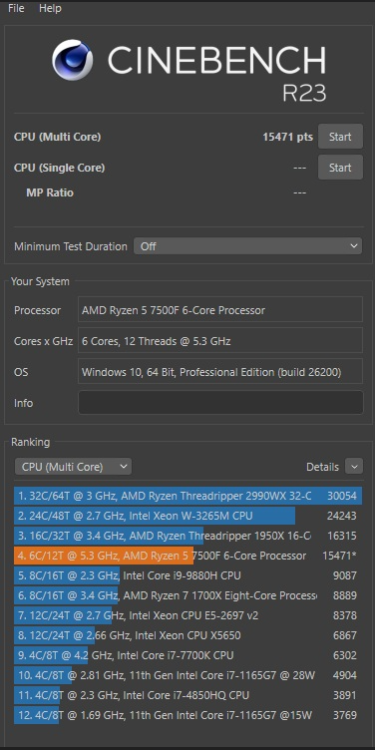
Task: Start the CPU Multi Core test
Action: tap(340, 137)
